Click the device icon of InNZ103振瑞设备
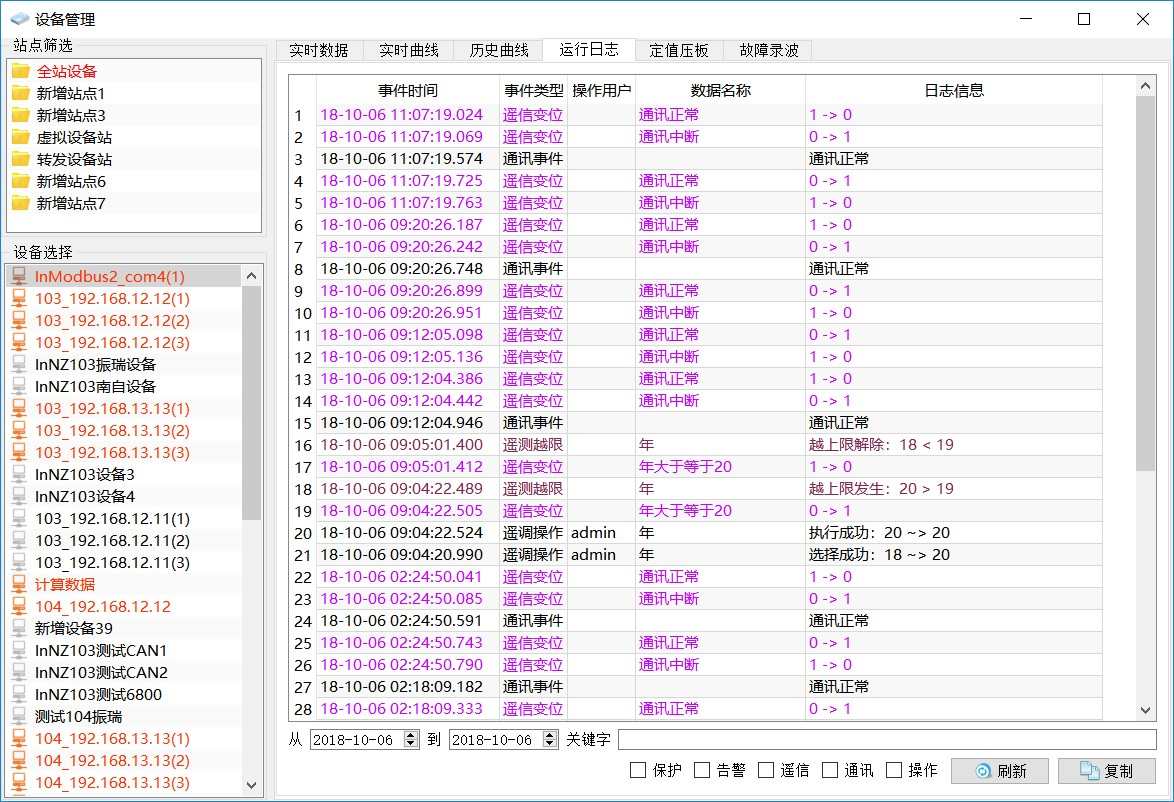This screenshot has height=802, width=1174. coord(19,364)
